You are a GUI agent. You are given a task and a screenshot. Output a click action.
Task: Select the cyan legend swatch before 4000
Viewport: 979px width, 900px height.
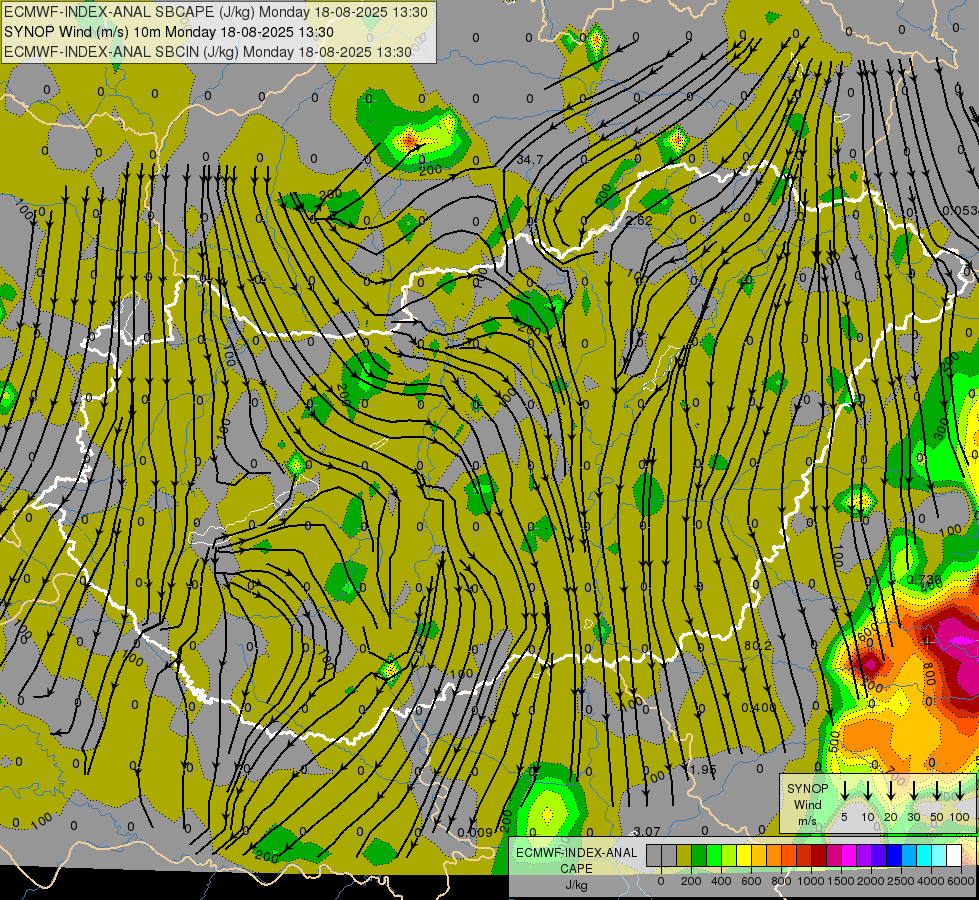(x=923, y=856)
